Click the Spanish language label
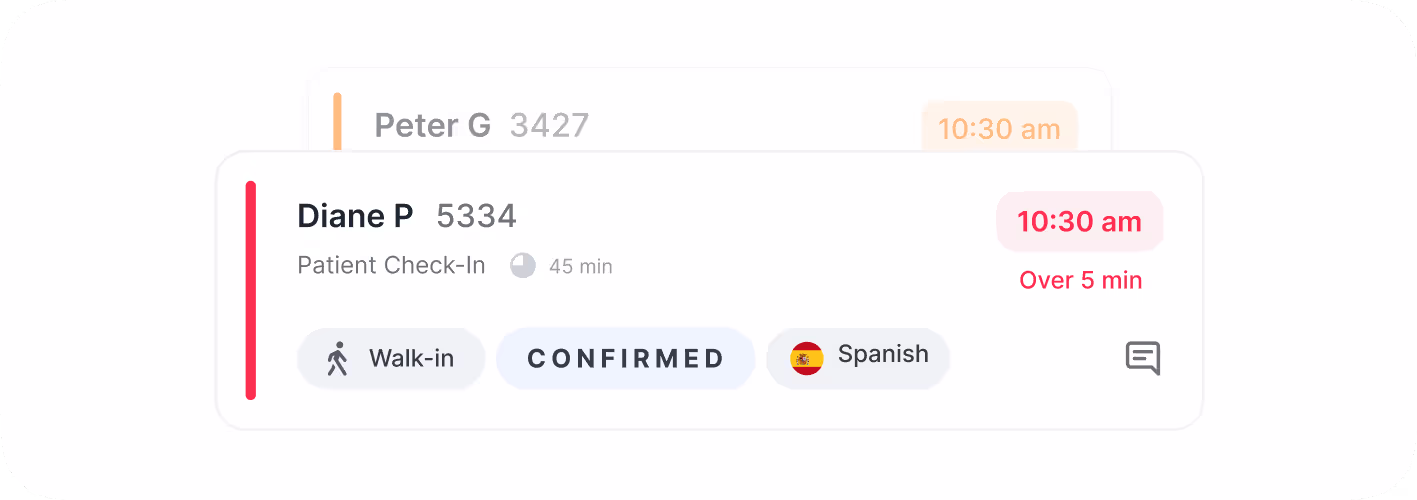Viewport: 1417px width, 500px height. [883, 354]
